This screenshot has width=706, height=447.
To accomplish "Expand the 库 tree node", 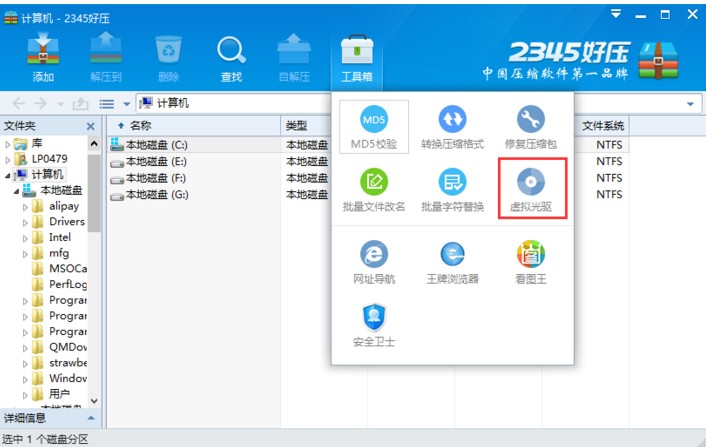I will click(7, 144).
